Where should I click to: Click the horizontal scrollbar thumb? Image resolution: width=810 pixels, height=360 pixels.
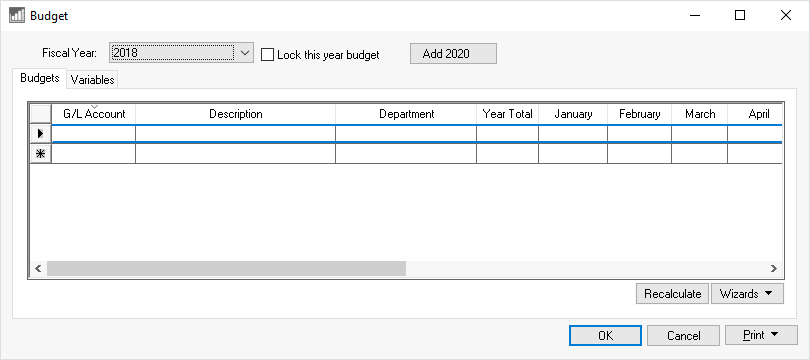[x=226, y=269]
